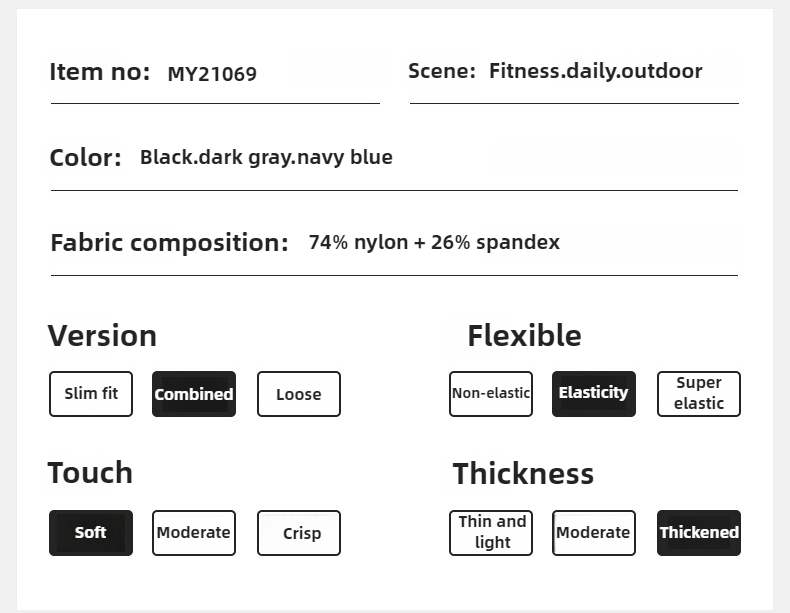Click the Touch section heading

tap(90, 472)
